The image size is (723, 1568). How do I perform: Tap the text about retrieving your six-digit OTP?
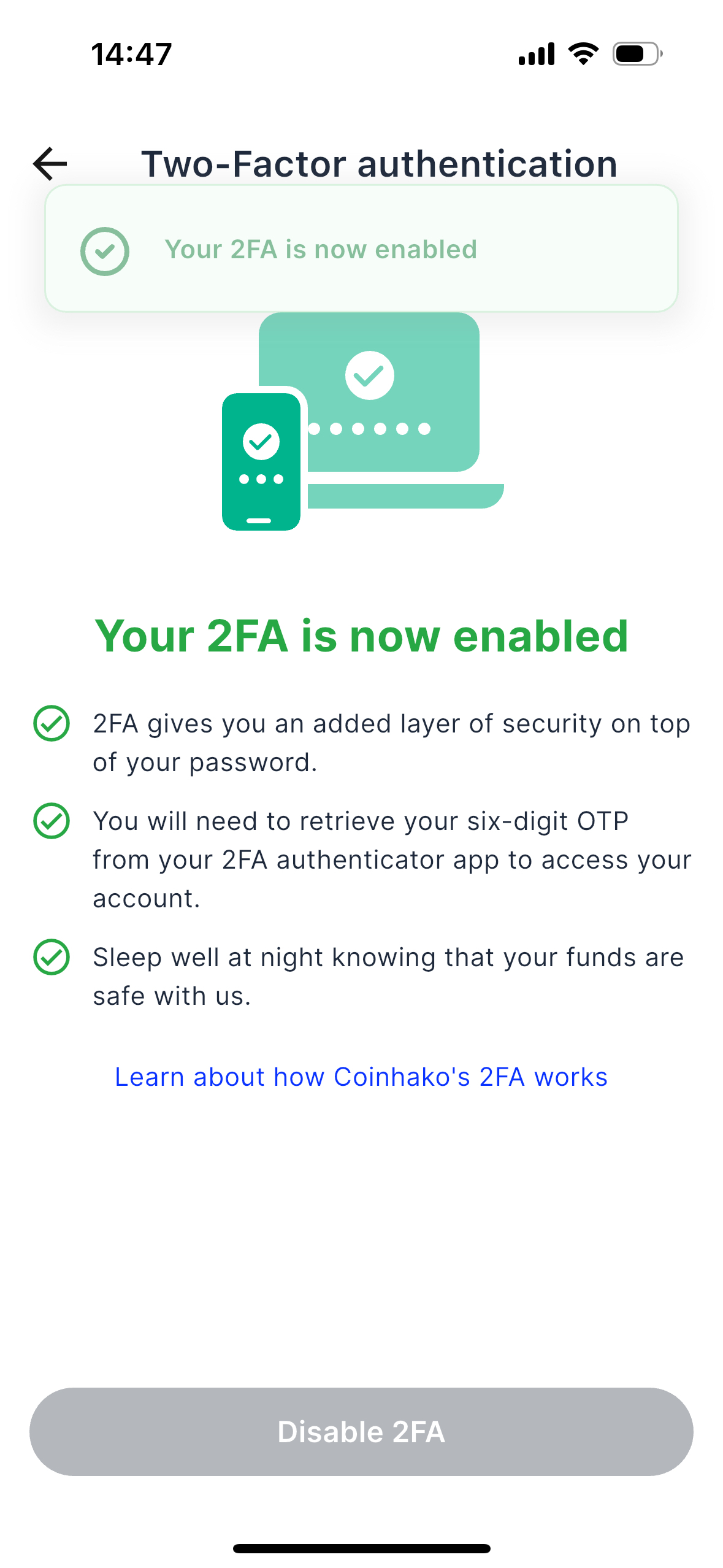(x=391, y=859)
